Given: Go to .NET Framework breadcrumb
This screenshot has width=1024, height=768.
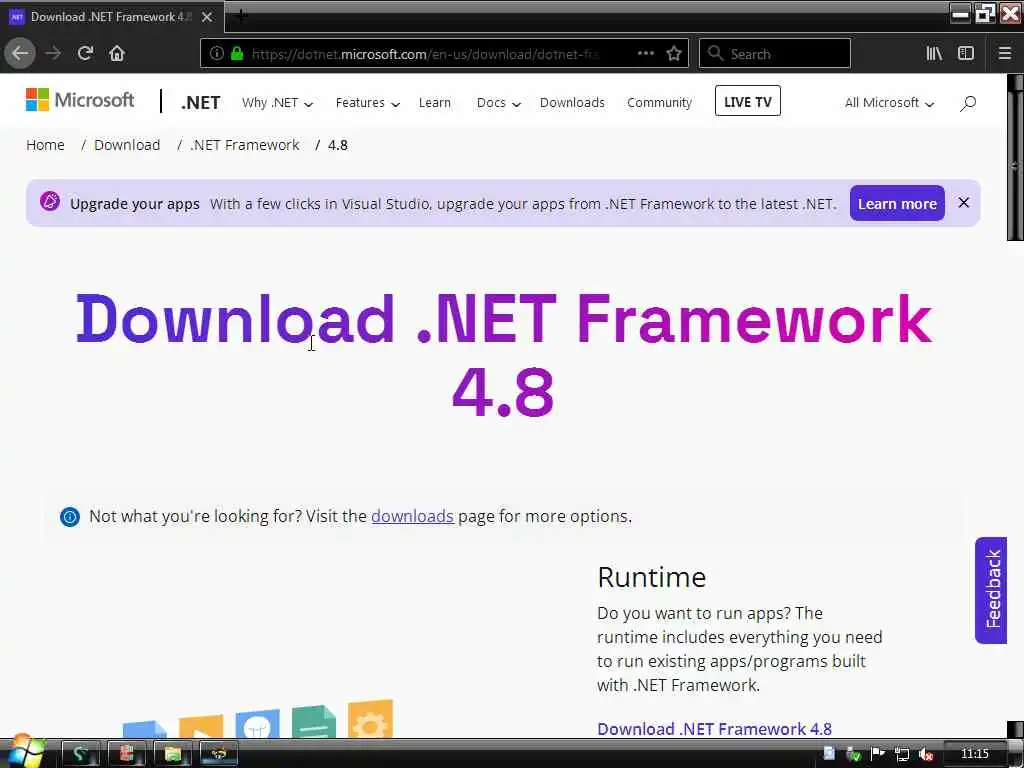Looking at the screenshot, I should pyautogui.click(x=244, y=145).
